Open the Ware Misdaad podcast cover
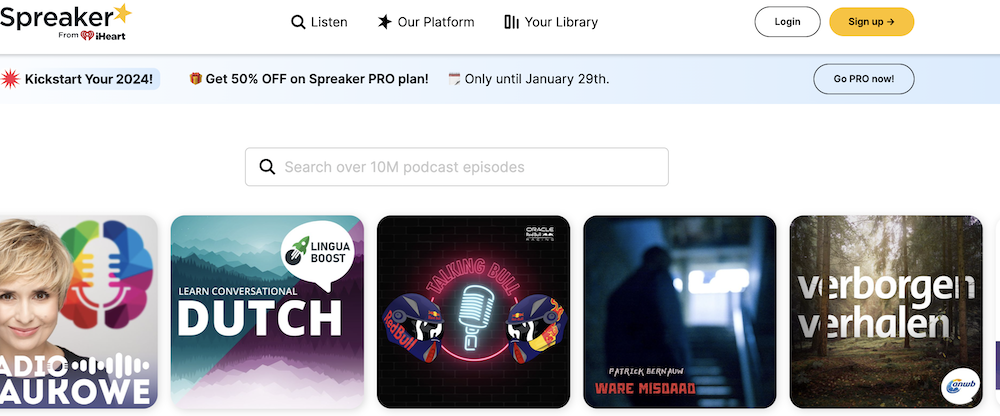 click(x=680, y=312)
